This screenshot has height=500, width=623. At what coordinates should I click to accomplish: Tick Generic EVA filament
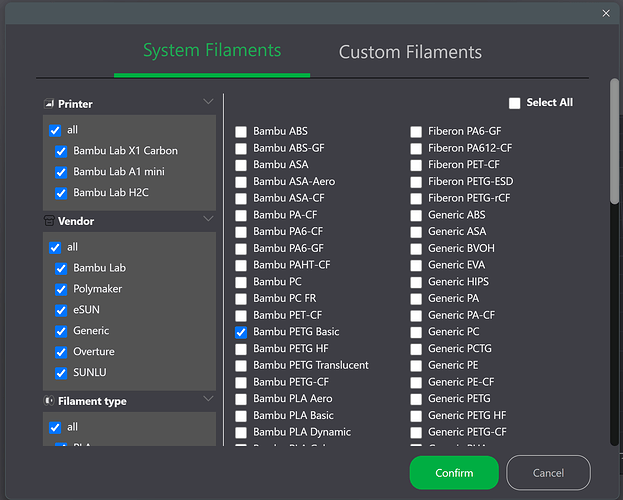(416, 265)
